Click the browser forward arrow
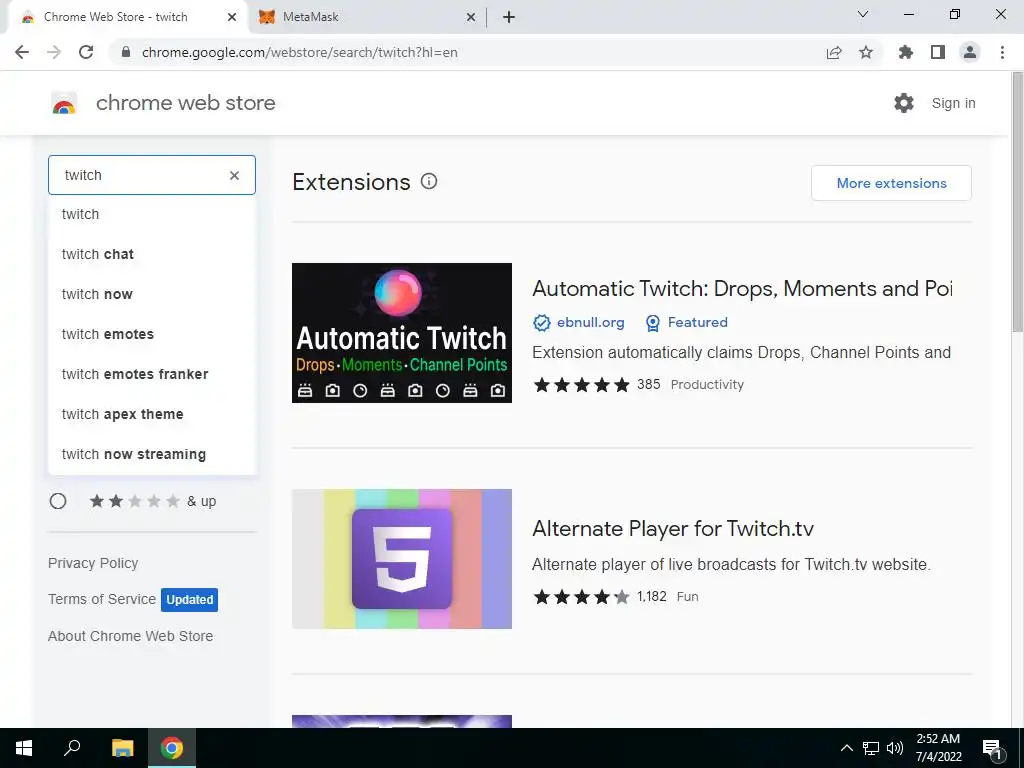Viewport: 1024px width, 768px height. (x=54, y=52)
